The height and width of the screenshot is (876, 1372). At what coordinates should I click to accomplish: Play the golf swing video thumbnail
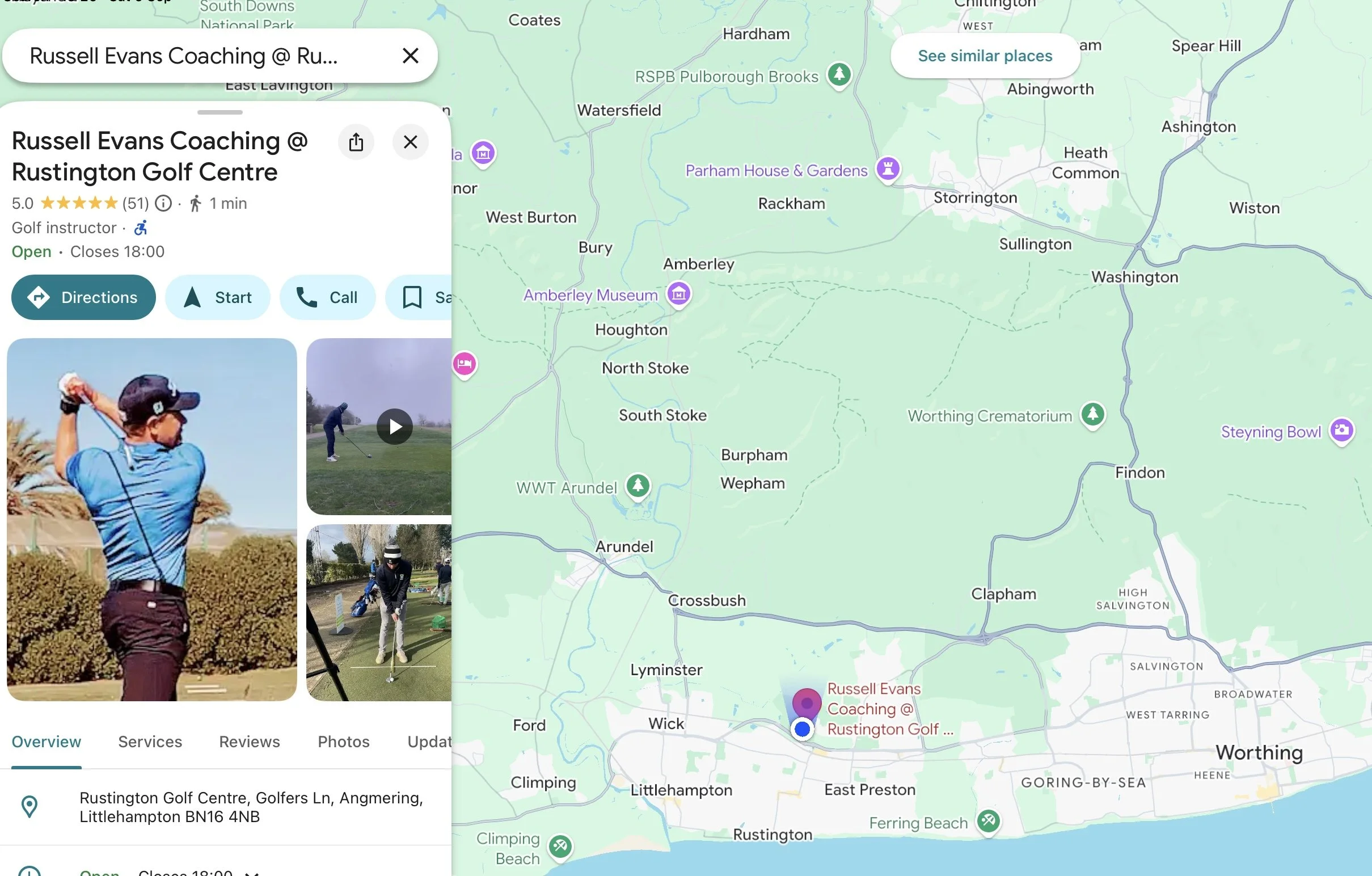(x=394, y=426)
